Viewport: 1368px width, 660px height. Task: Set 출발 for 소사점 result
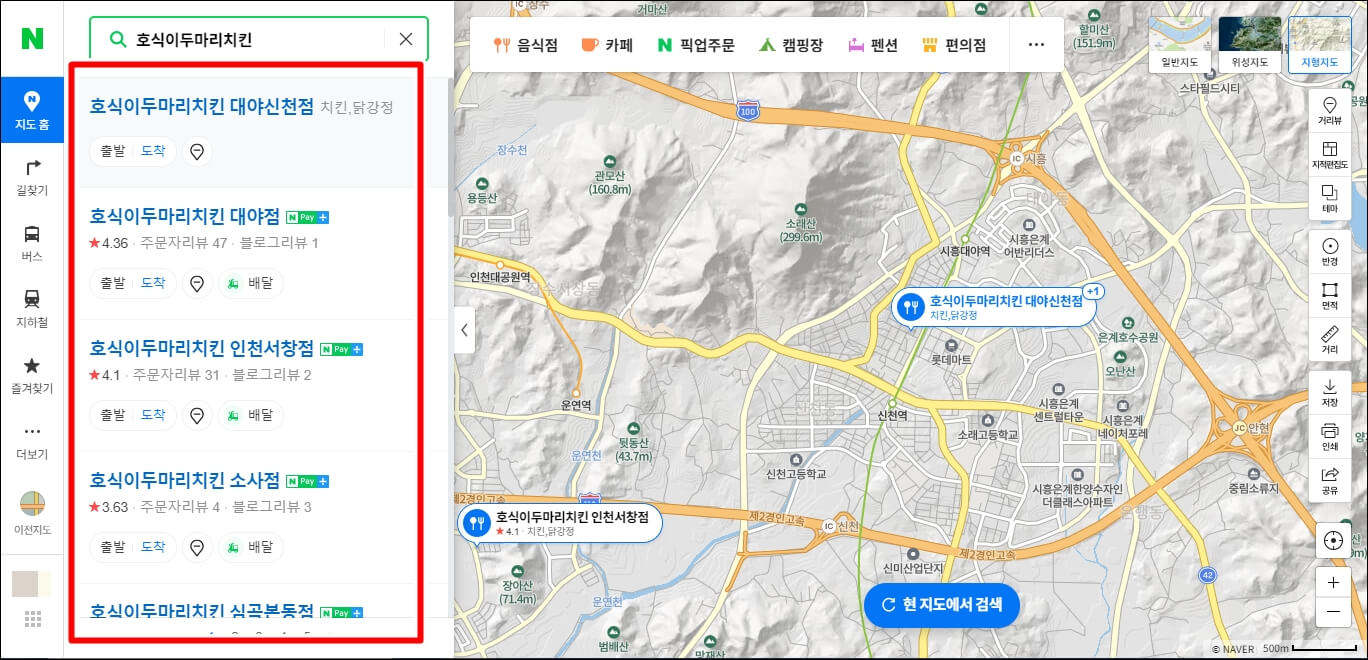(113, 547)
